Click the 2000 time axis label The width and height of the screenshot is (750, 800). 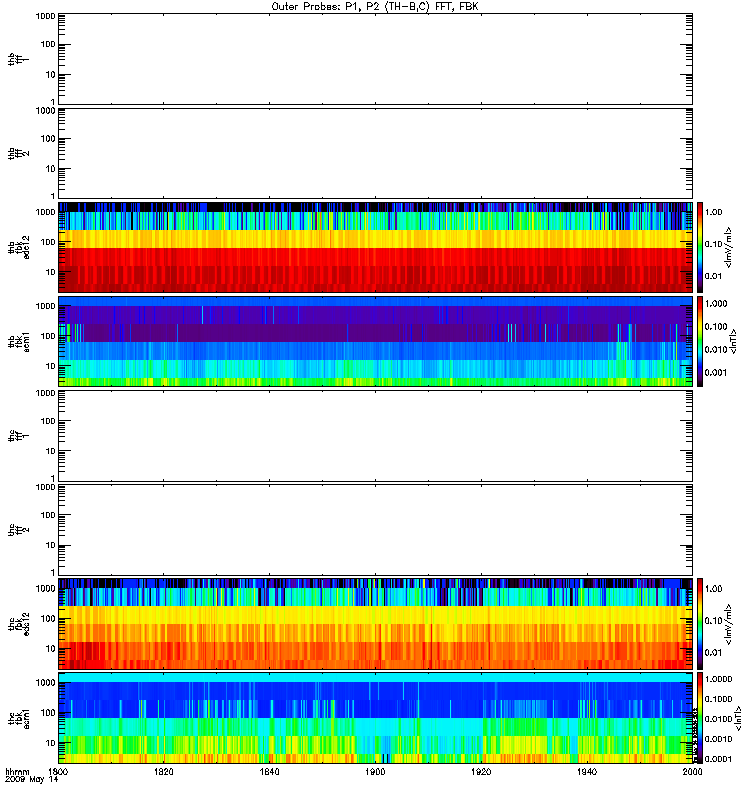coord(692,771)
